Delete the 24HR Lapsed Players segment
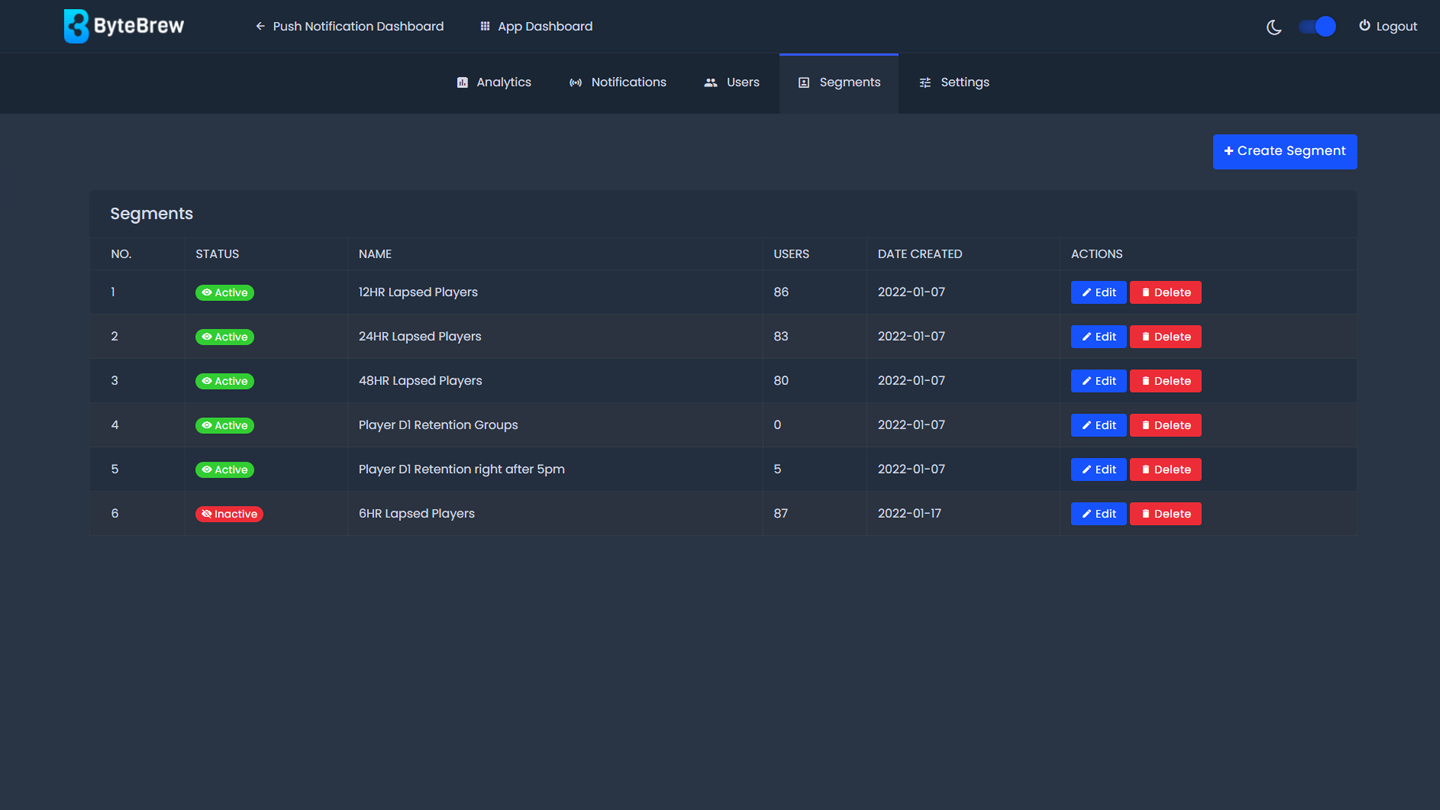 click(1165, 337)
